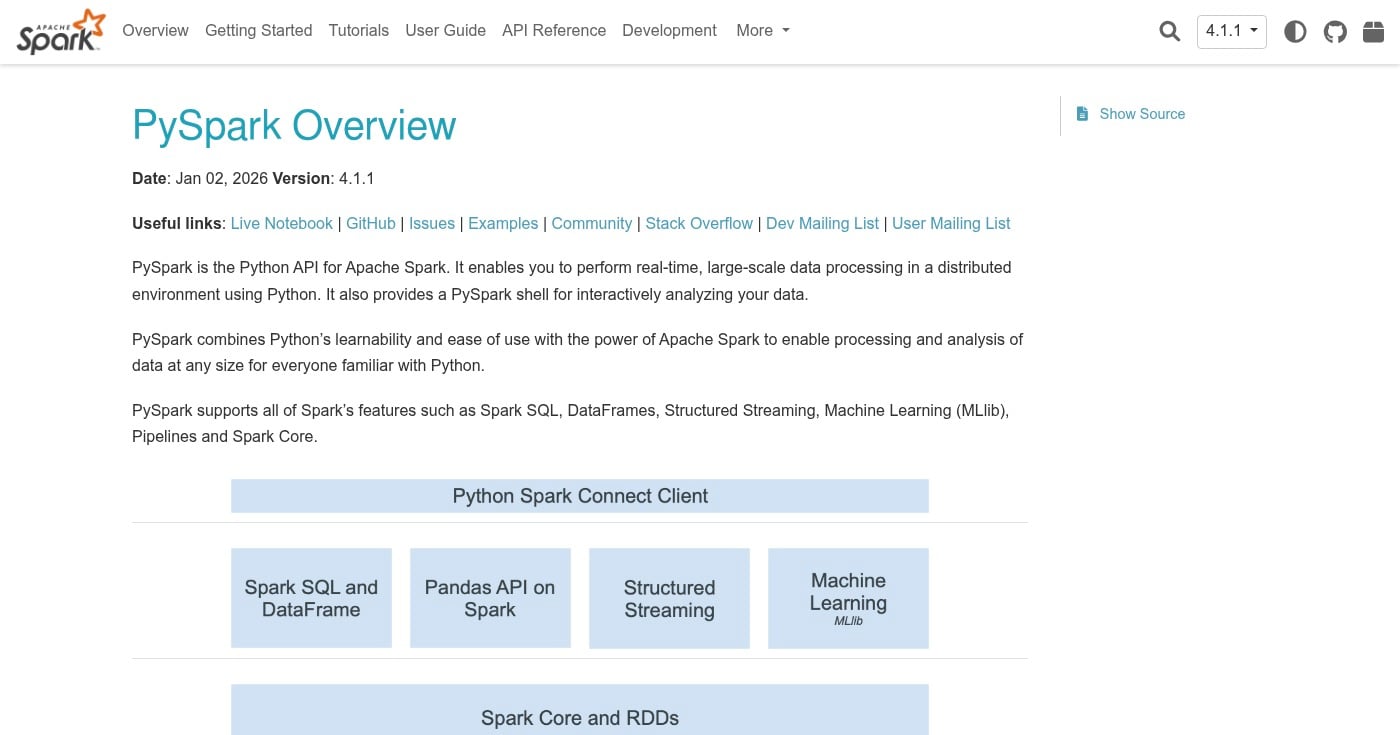Open the Dev Mailing List link
Viewport: 1400px width, 735px height.
point(823,224)
